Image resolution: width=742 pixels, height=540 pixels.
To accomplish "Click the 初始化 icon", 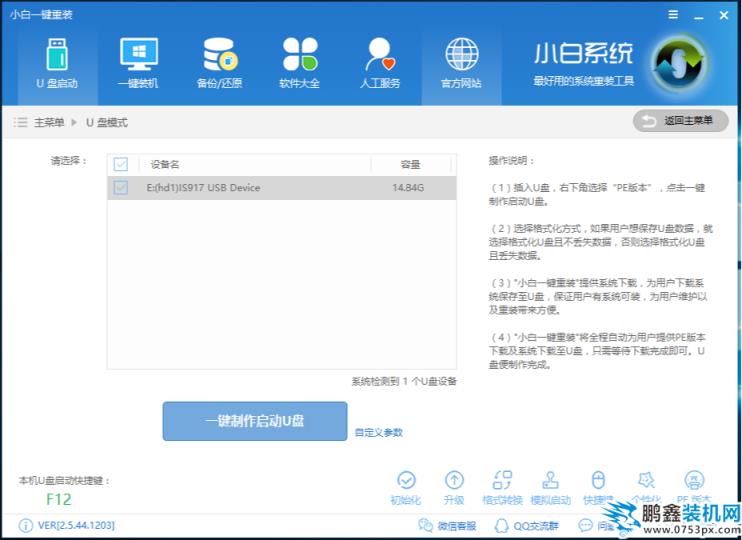I will pyautogui.click(x=406, y=487).
